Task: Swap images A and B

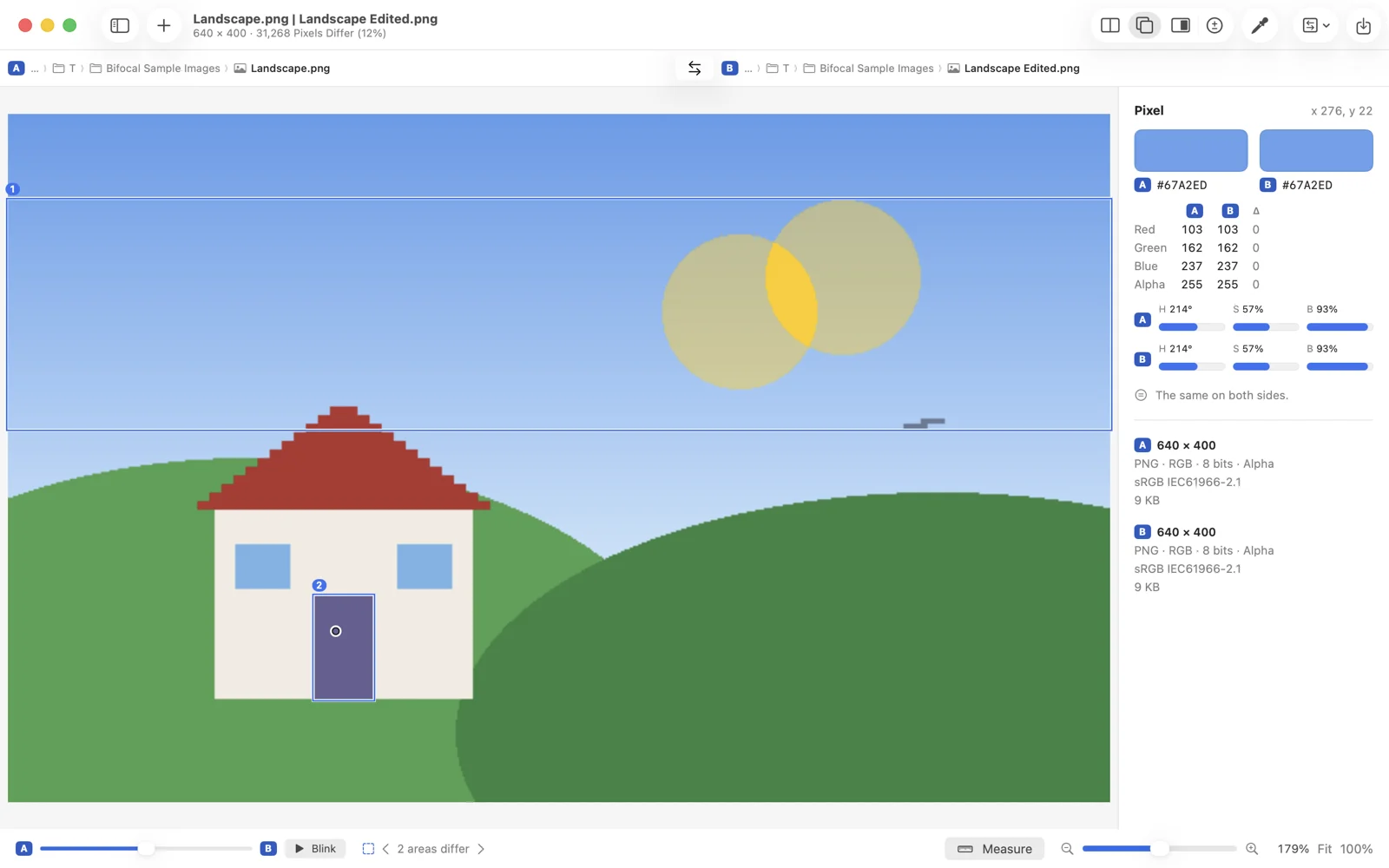Action: (x=694, y=68)
